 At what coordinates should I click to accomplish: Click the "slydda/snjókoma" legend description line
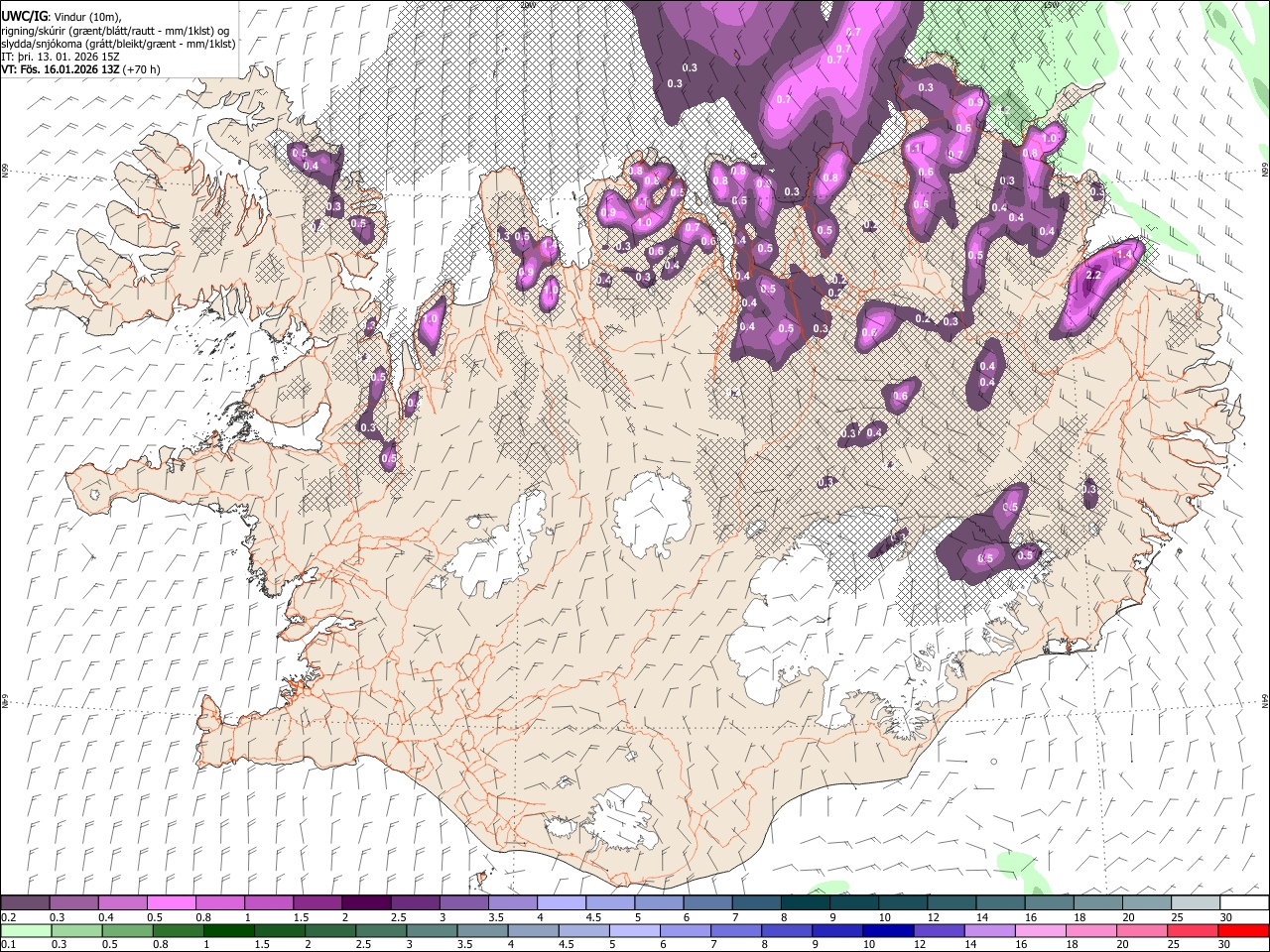coord(118,44)
